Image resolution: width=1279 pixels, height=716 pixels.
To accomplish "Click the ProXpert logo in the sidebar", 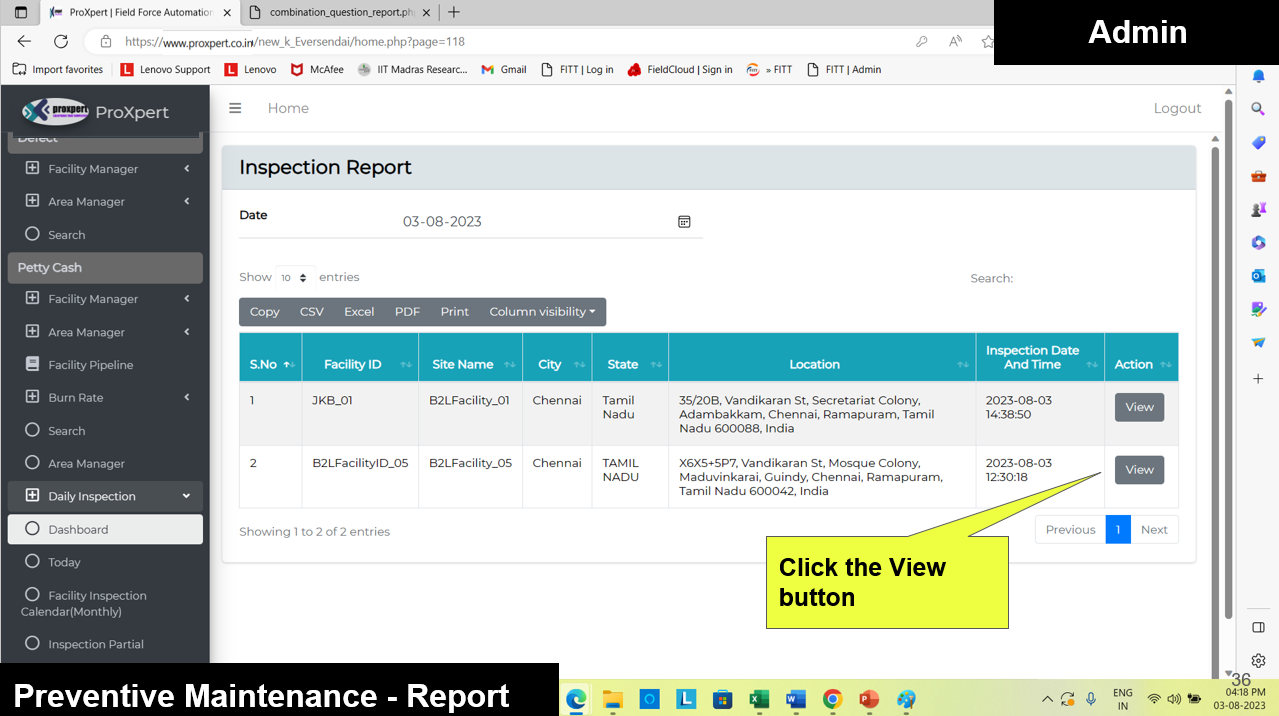I will 56,111.
